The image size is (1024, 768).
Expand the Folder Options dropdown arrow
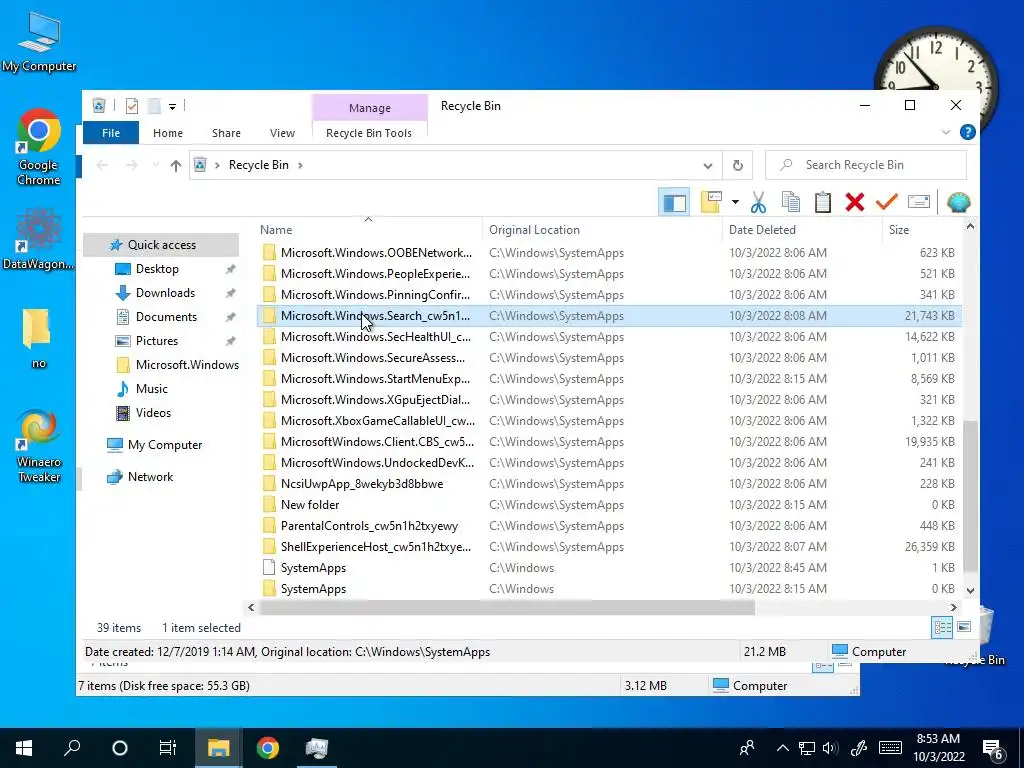735,202
